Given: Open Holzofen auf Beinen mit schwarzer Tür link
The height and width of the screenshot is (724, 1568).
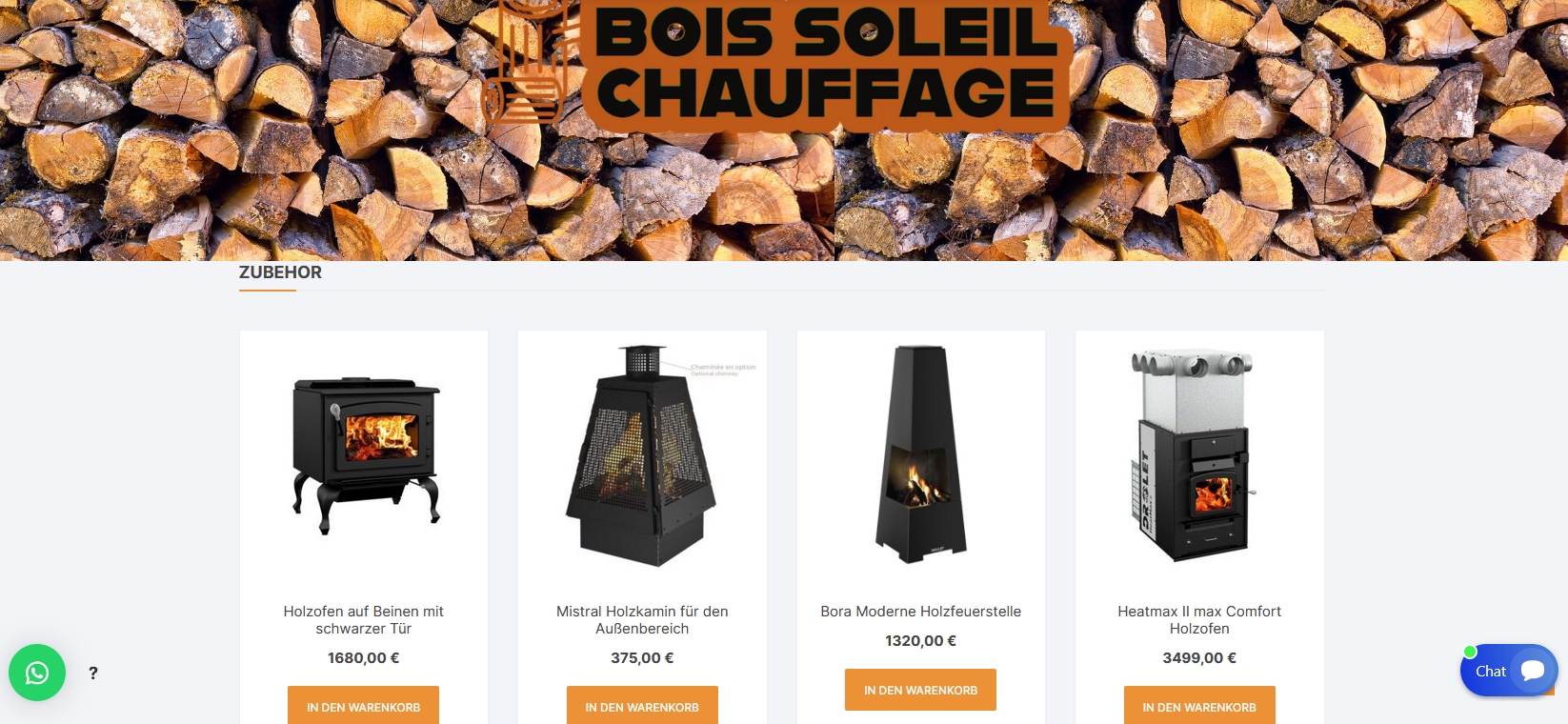Looking at the screenshot, I should [x=363, y=619].
